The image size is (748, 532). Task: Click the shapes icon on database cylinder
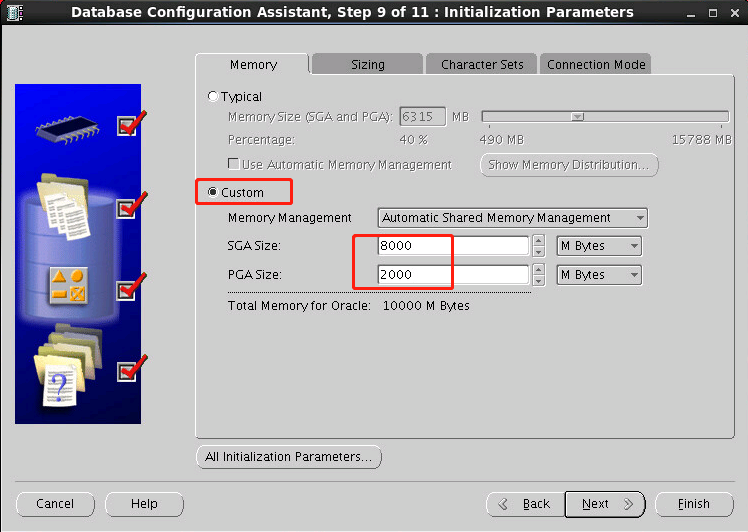(x=69, y=285)
